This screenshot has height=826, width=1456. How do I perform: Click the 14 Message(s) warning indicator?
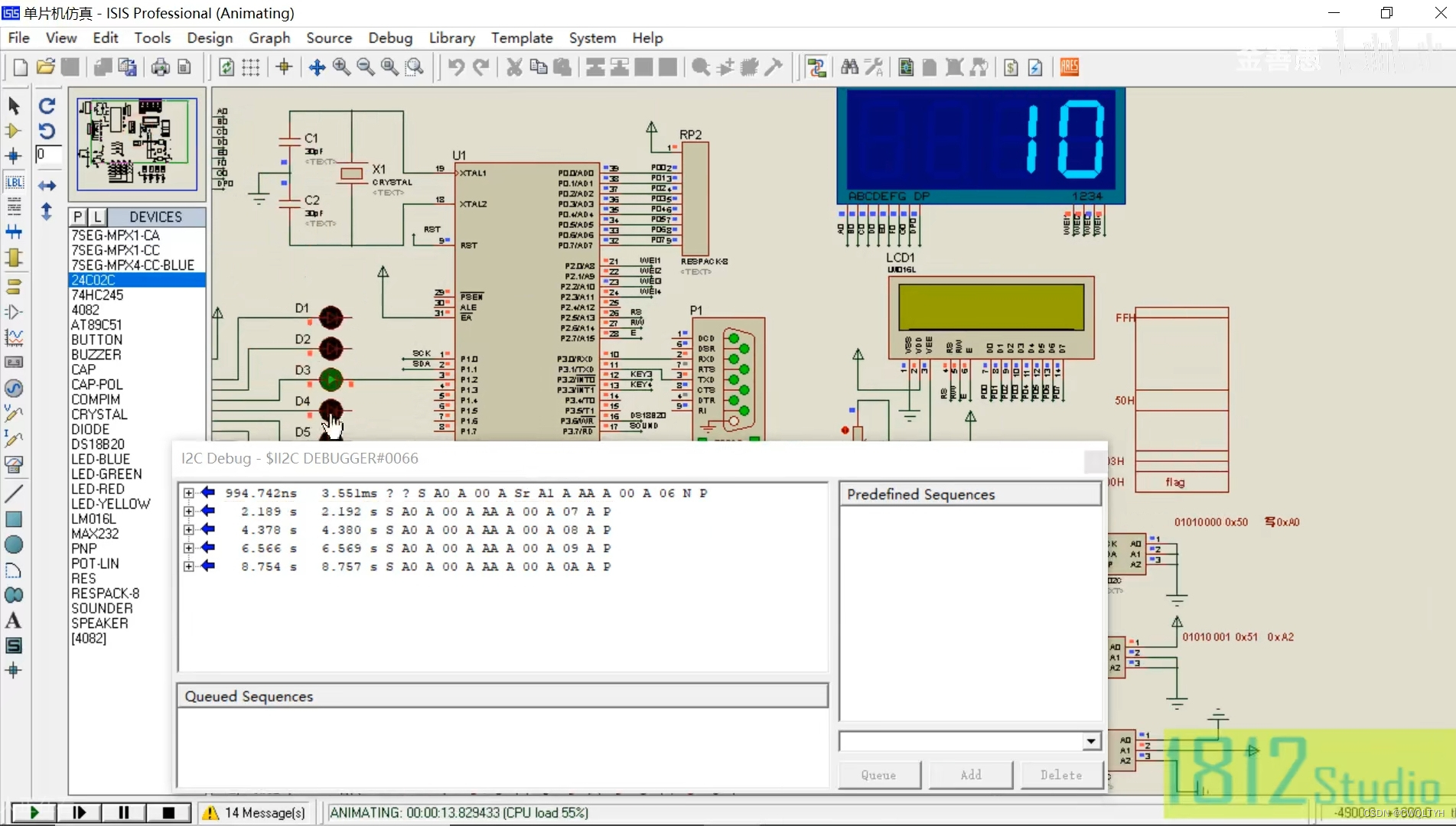(256, 812)
